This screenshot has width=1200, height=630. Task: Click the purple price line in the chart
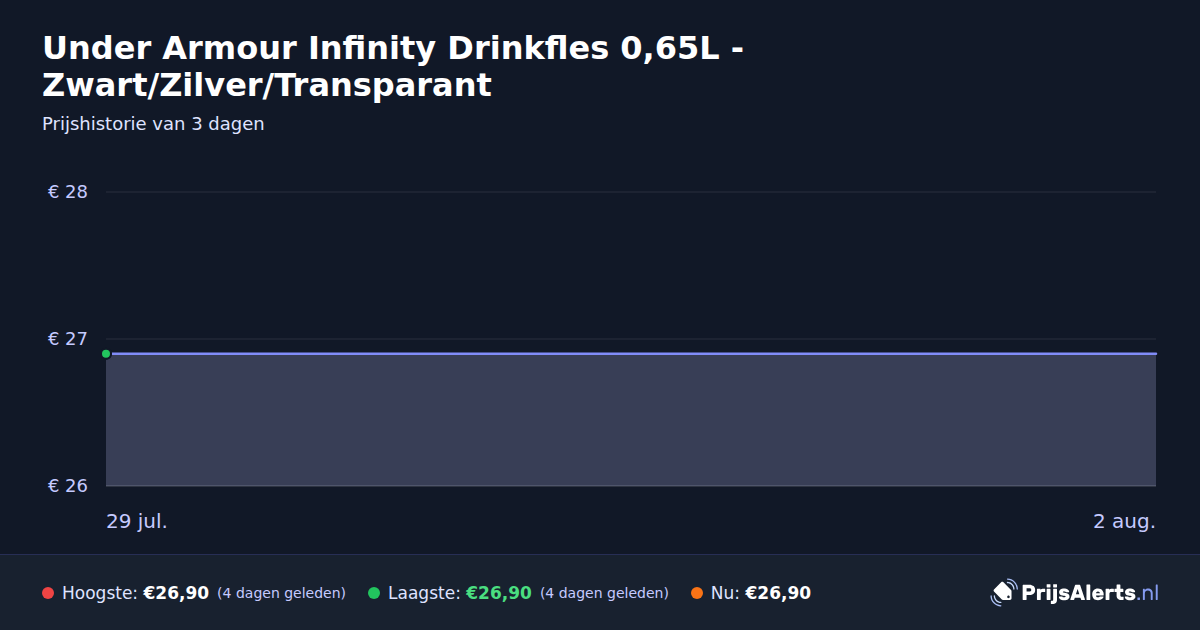click(x=631, y=353)
